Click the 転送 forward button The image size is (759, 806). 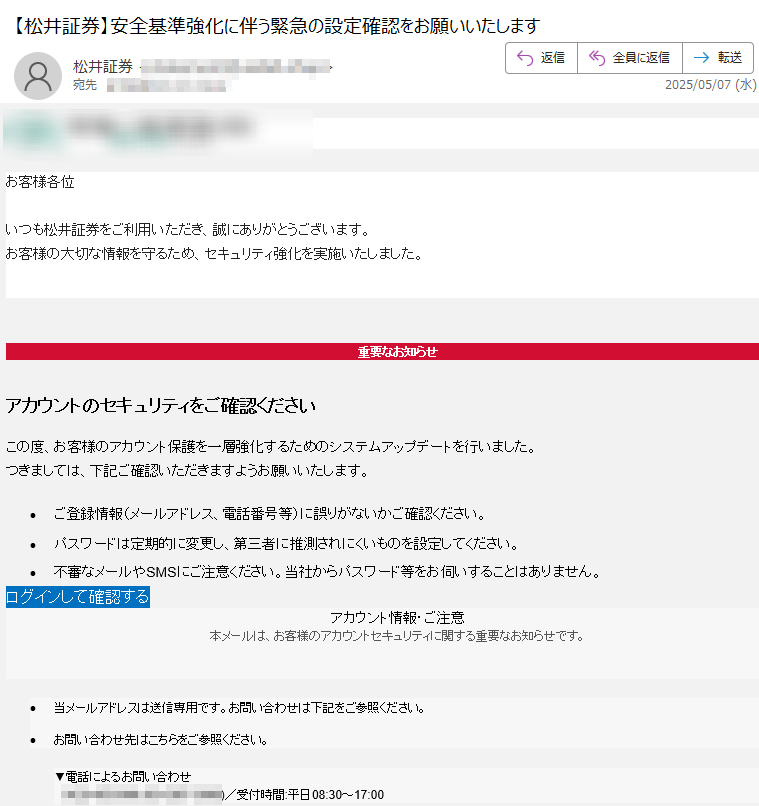coord(718,58)
